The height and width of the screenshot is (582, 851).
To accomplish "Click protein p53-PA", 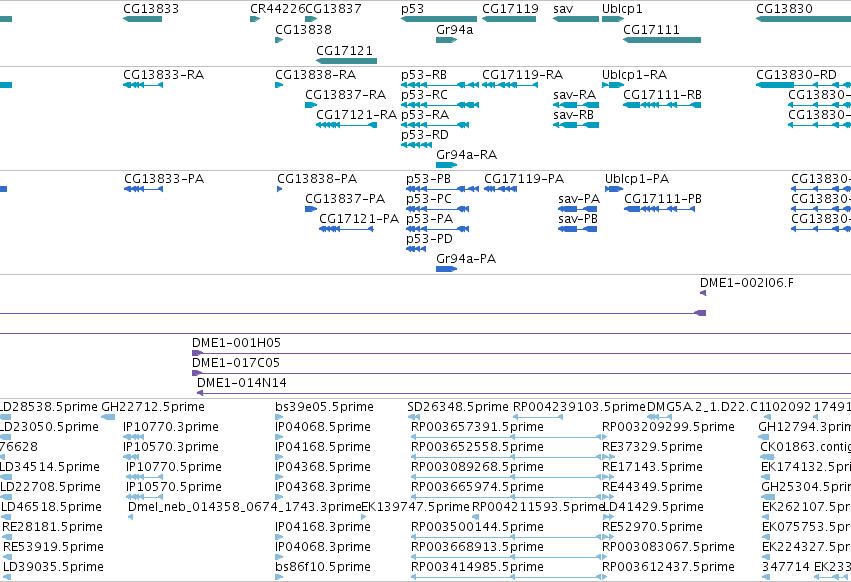I will [x=429, y=219].
